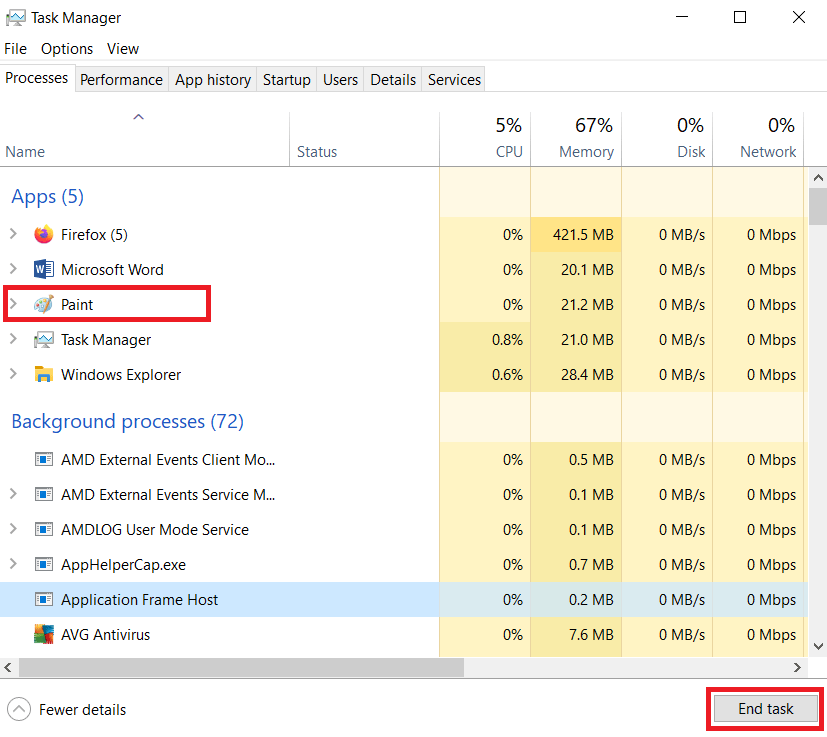Viewport: 827px width, 737px height.
Task: Click the 421.5 MB memory value
Action: [583, 234]
